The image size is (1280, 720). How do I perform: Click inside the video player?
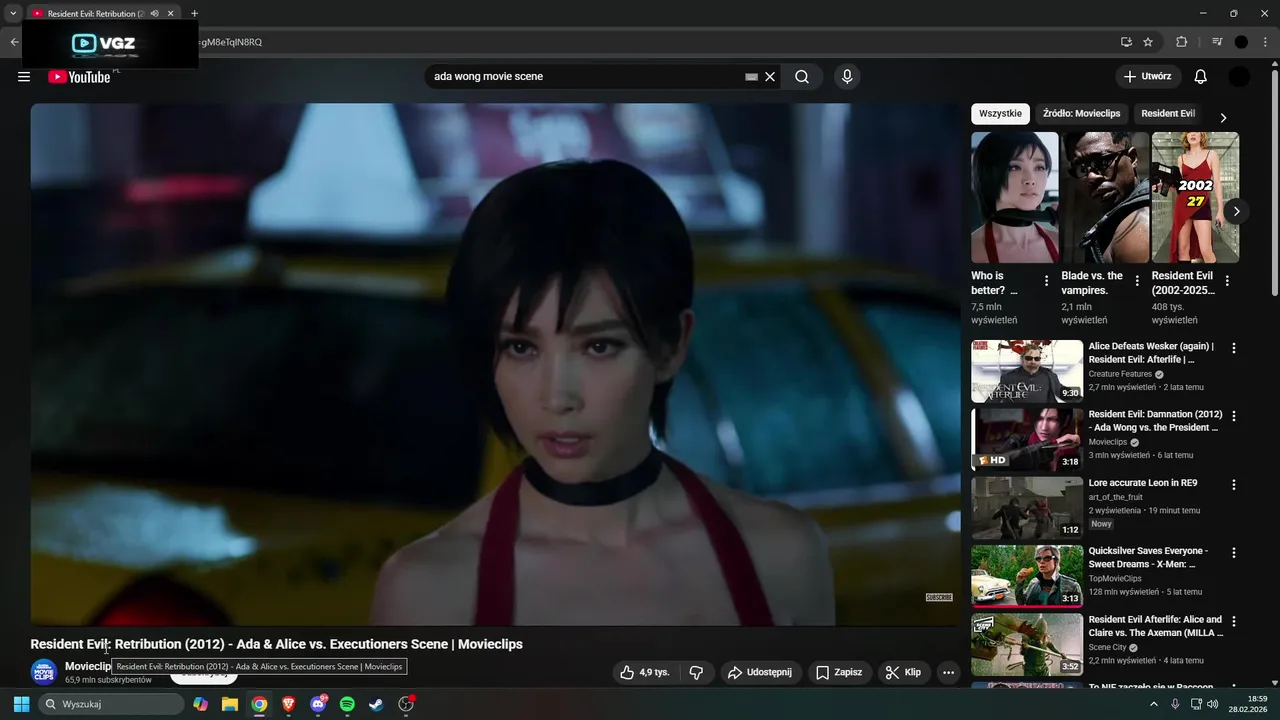tap(495, 364)
